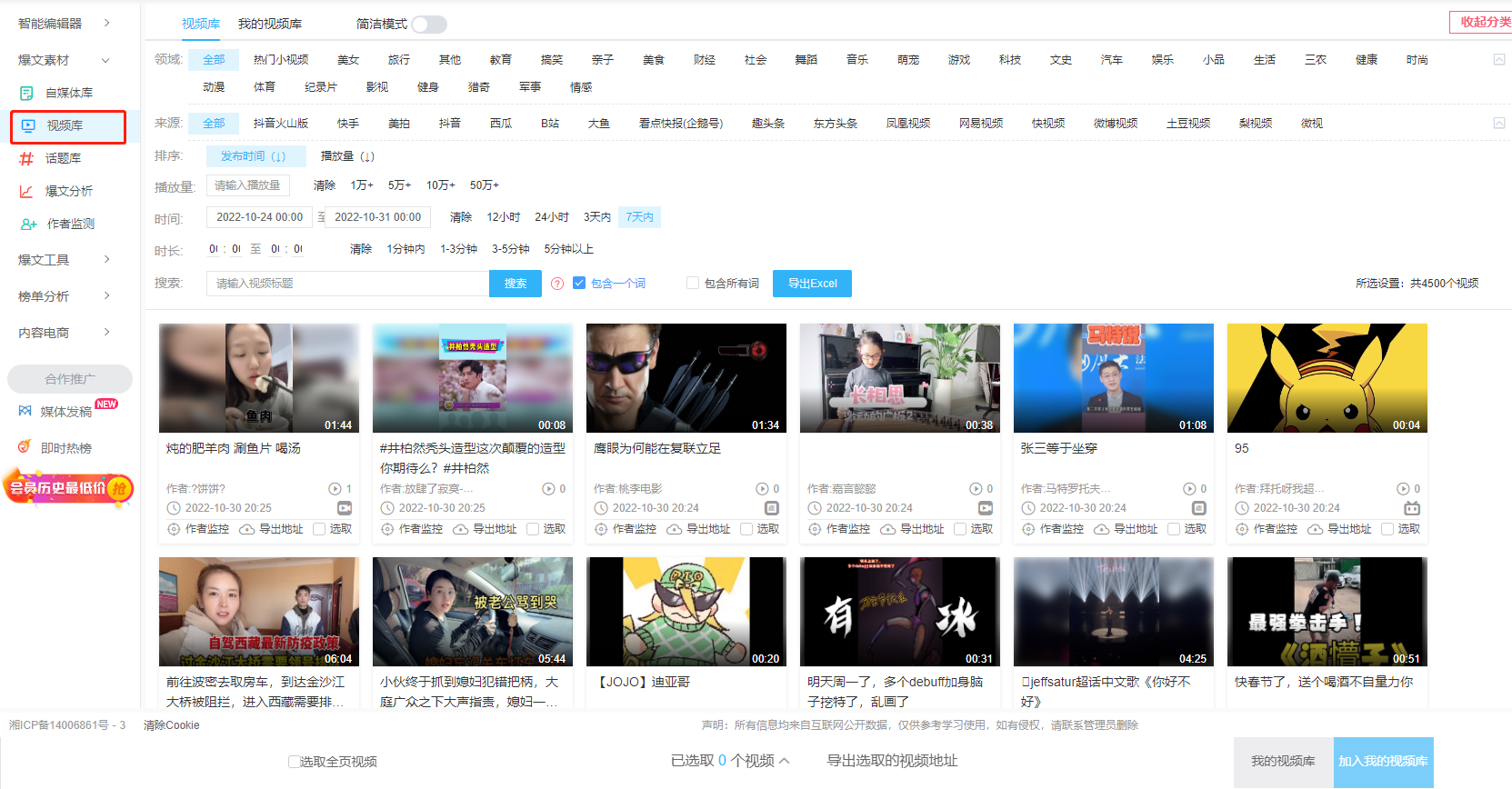The width and height of the screenshot is (1512, 789).
Task: Check 选取 box on 炖的肥羊肉 card
Action: coord(319,529)
